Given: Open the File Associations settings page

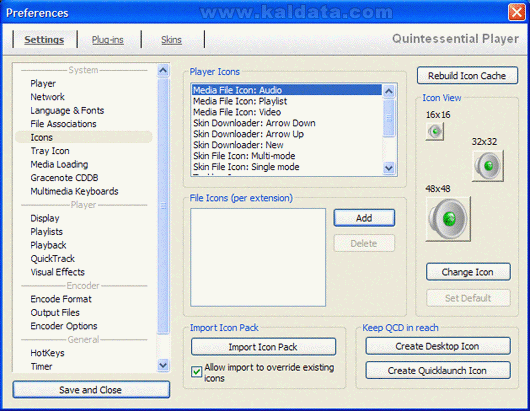Looking at the screenshot, I should coord(64,124).
